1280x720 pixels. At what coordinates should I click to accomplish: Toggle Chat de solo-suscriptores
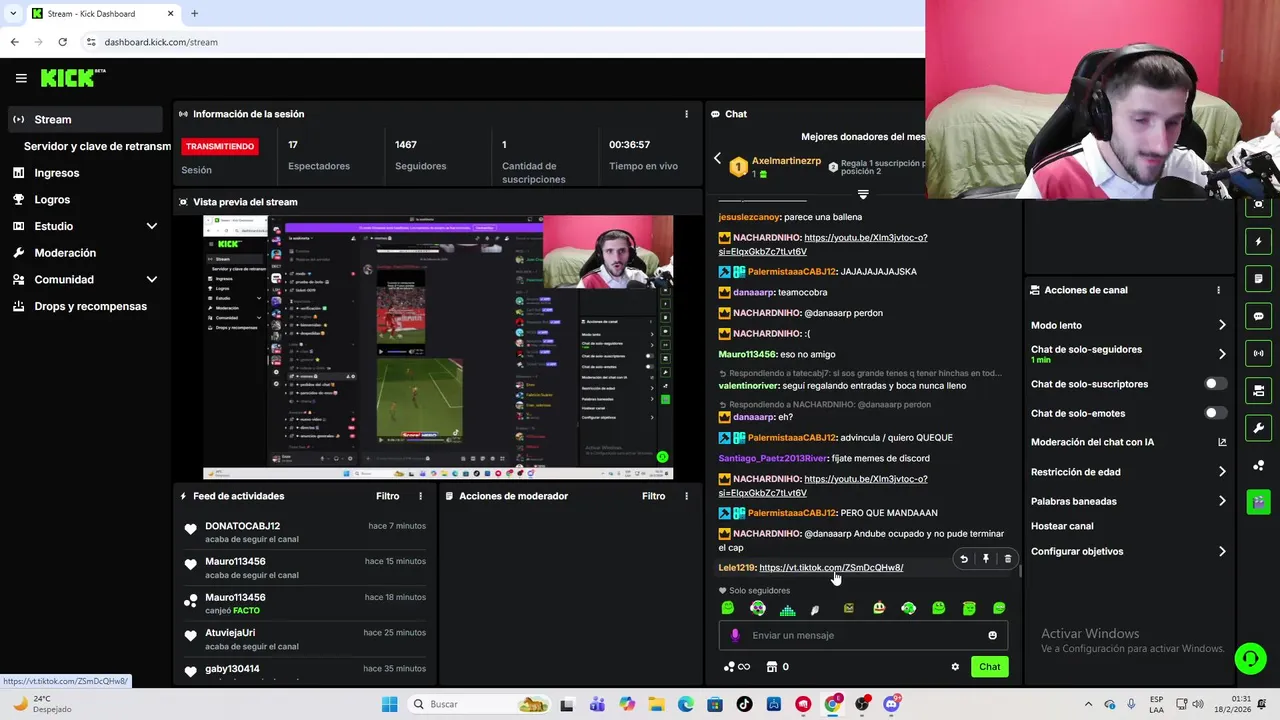[1214, 384]
